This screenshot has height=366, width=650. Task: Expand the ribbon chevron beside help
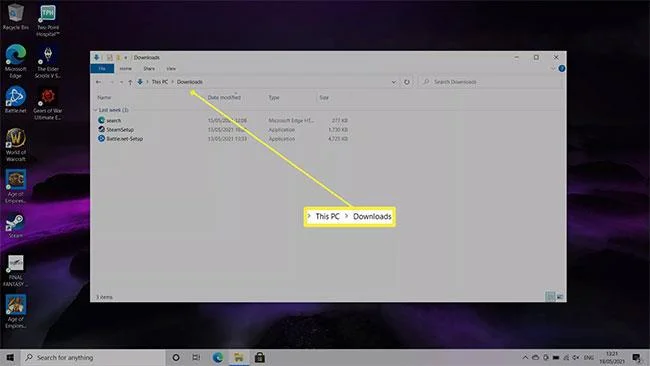[553, 68]
